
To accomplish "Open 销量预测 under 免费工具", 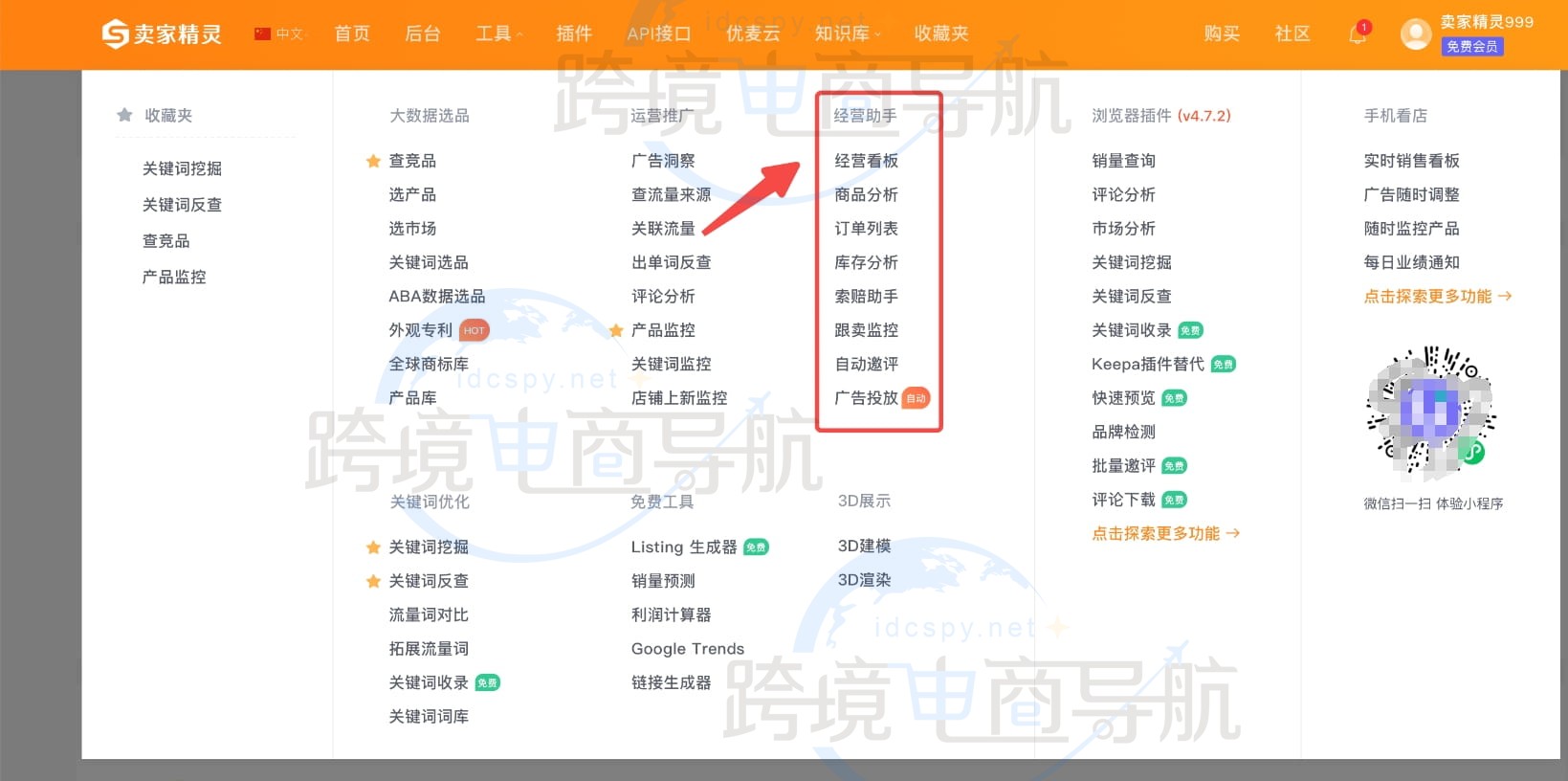I will pos(663,581).
